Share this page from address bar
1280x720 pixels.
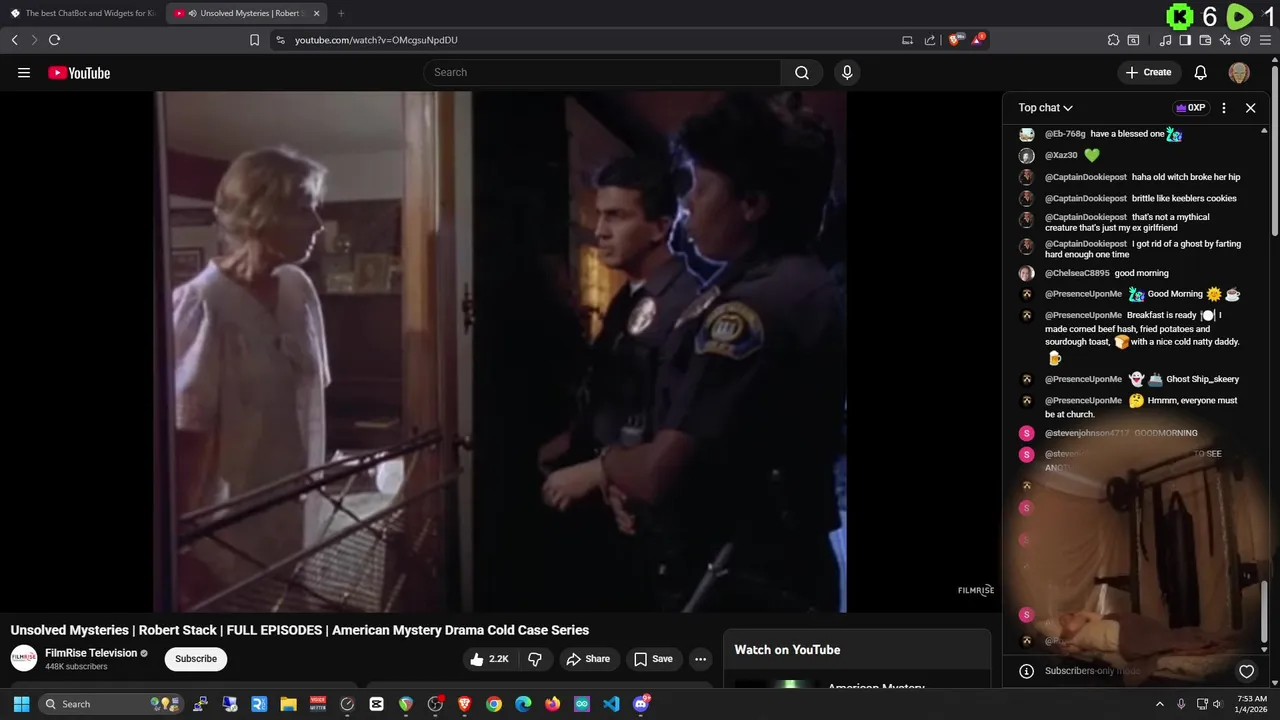(x=930, y=40)
